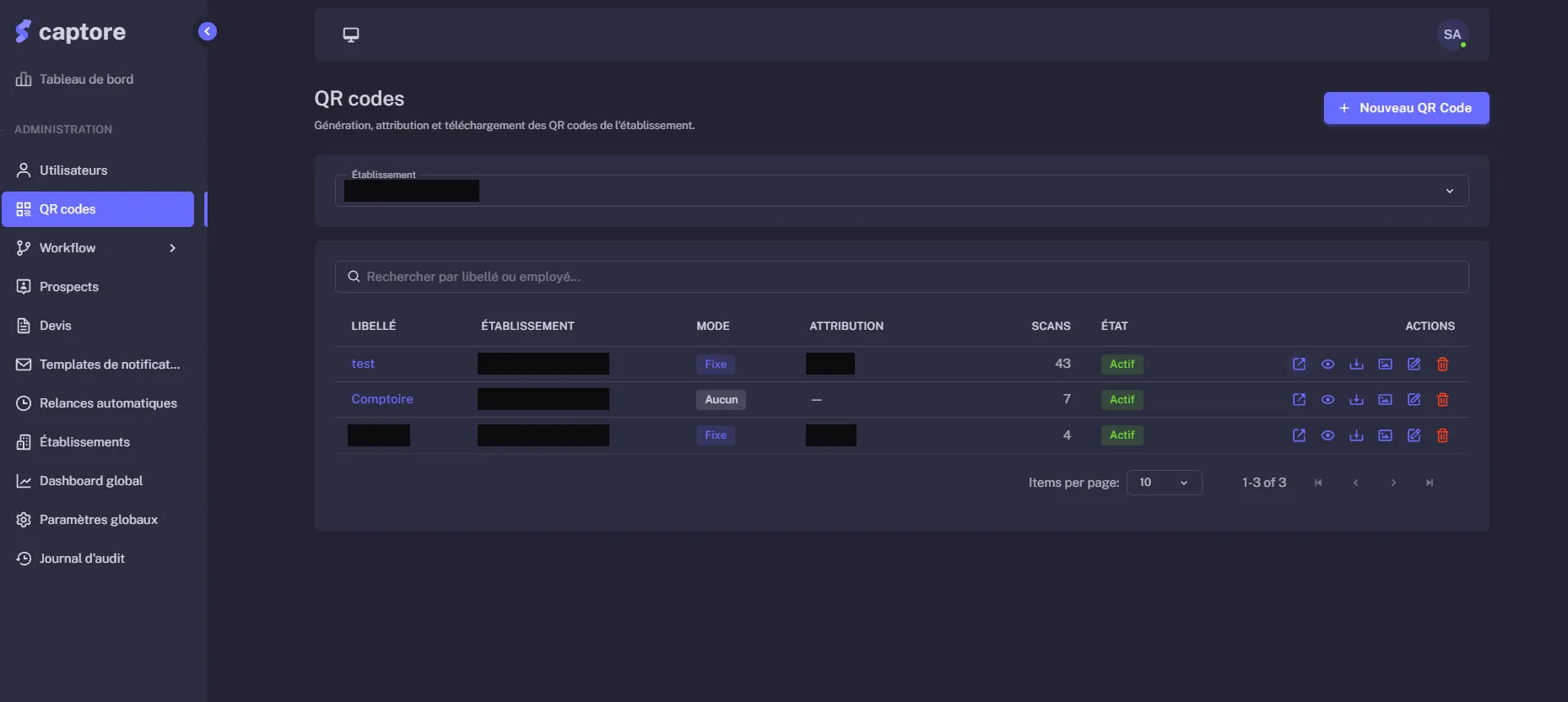Edit the Comptoire QR code

pyautogui.click(x=1414, y=399)
